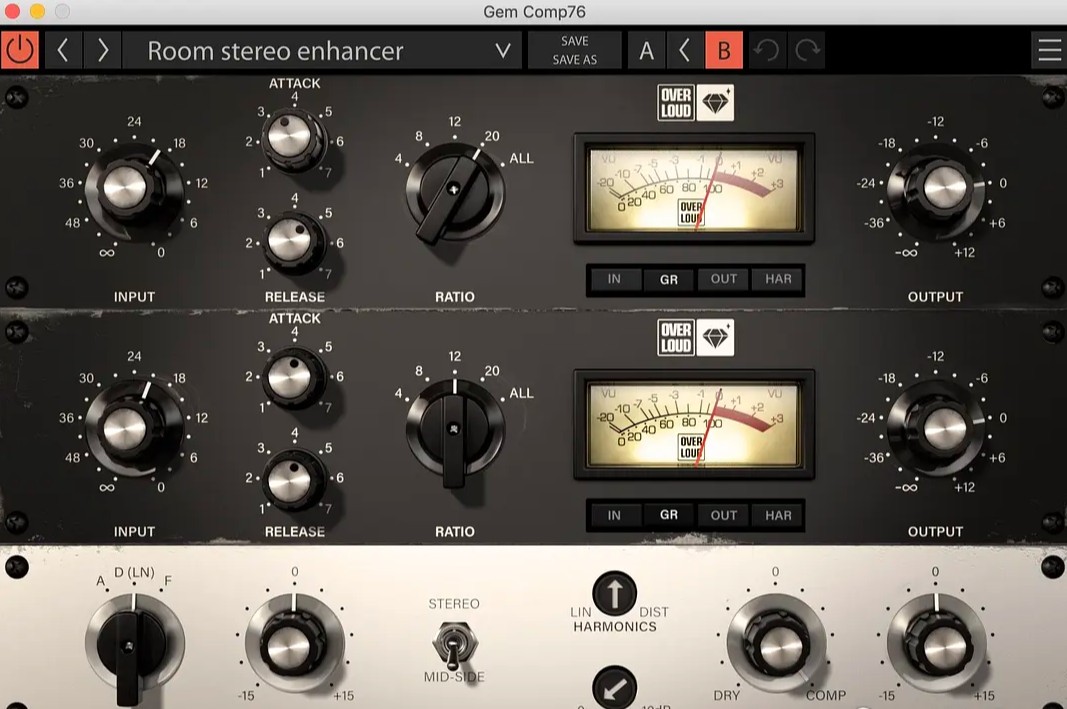Select the HAR meter tab on bottom unit
Image resolution: width=1067 pixels, height=709 pixels.
point(778,516)
